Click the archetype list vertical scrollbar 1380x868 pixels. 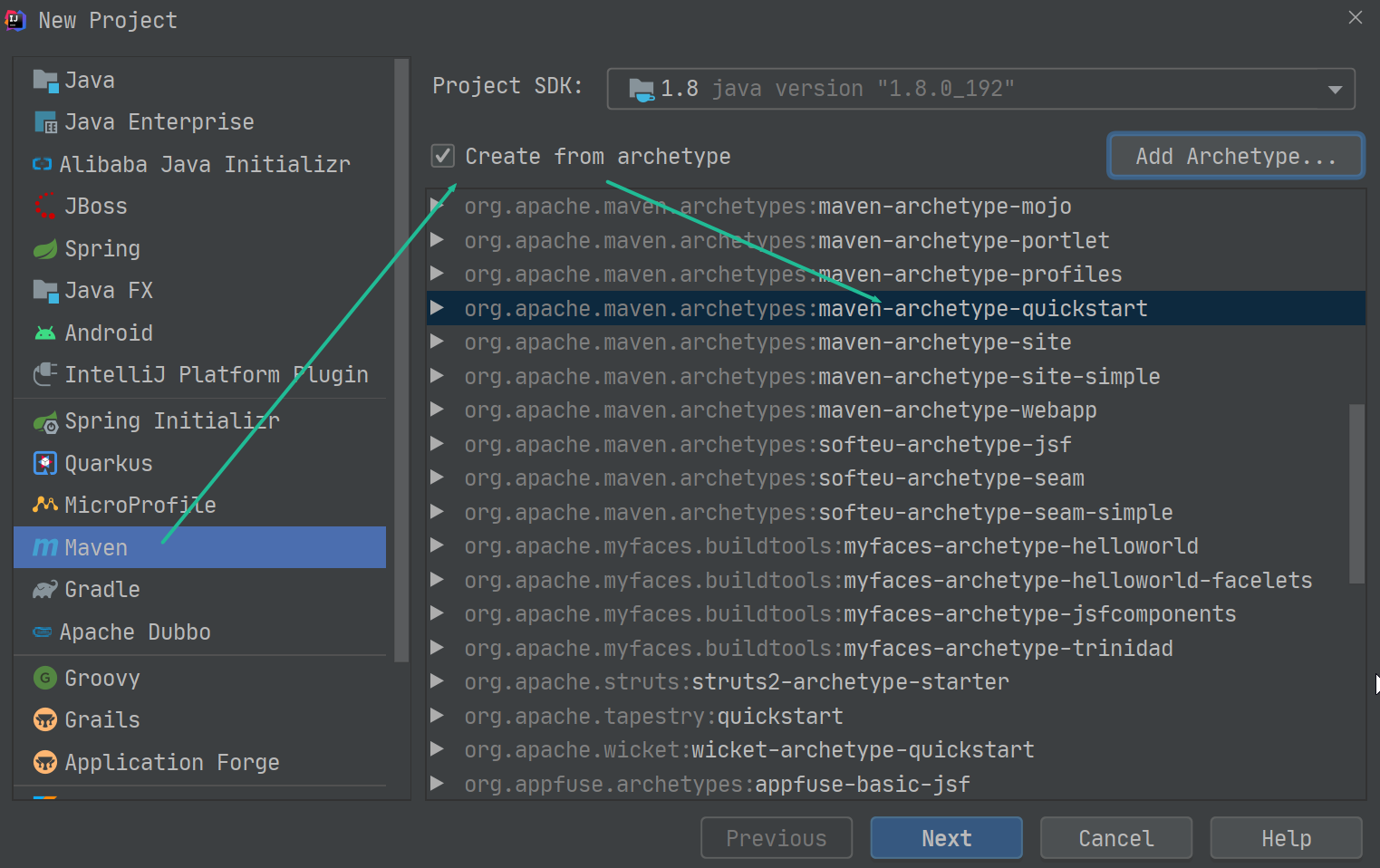click(x=1356, y=493)
